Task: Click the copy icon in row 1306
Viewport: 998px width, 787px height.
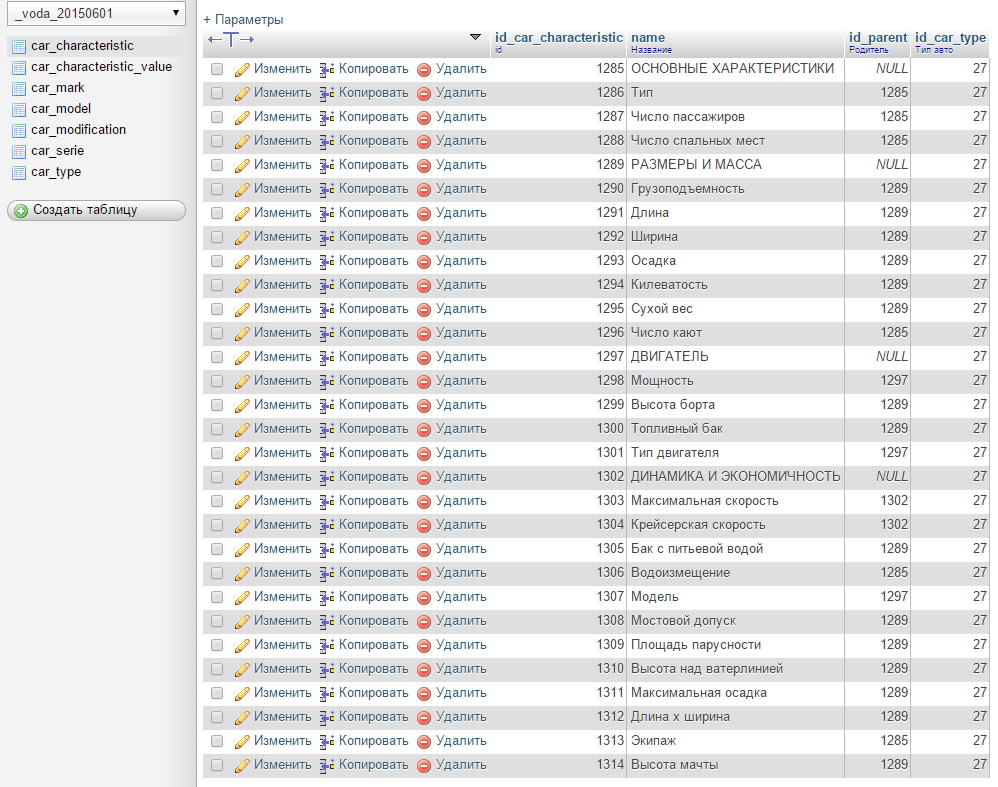Action: [x=327, y=574]
